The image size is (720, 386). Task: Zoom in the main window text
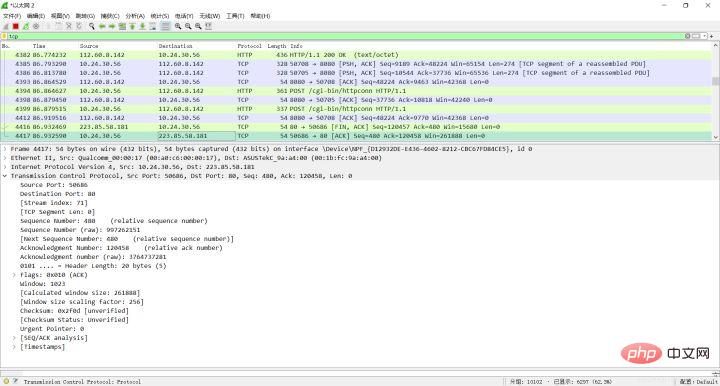click(x=178, y=26)
